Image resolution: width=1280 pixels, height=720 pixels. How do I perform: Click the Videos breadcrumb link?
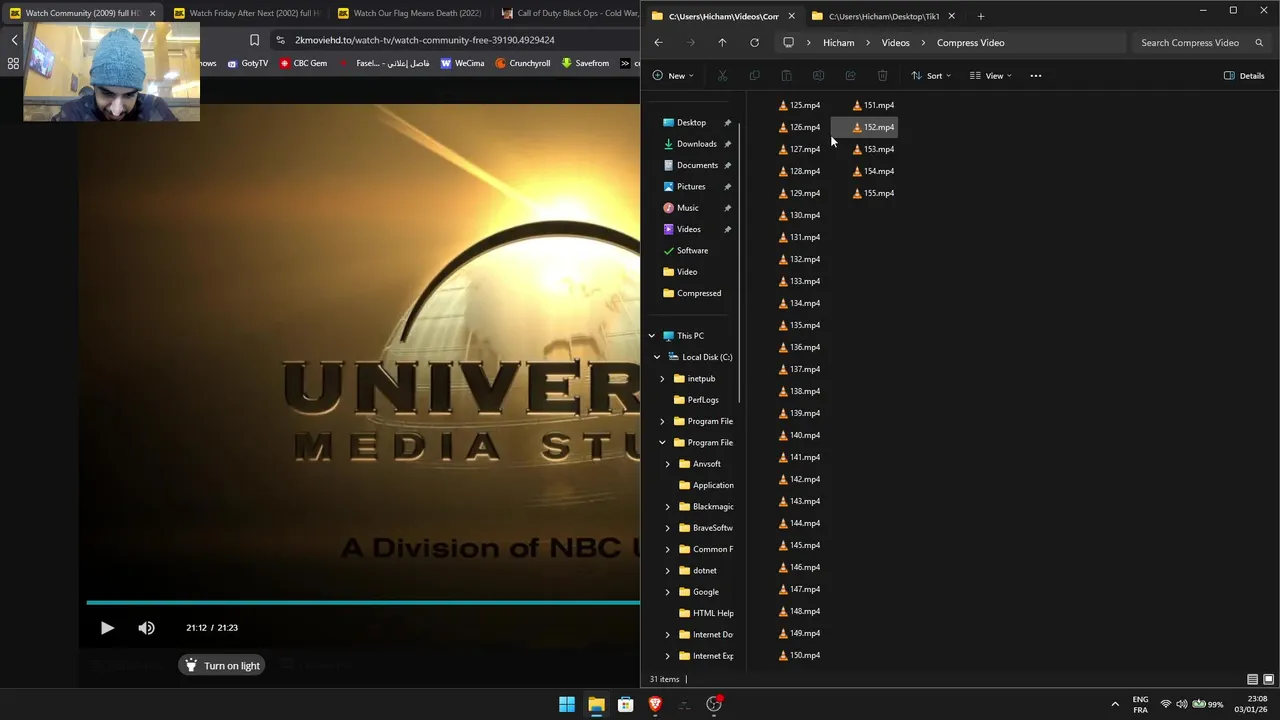pos(895,43)
